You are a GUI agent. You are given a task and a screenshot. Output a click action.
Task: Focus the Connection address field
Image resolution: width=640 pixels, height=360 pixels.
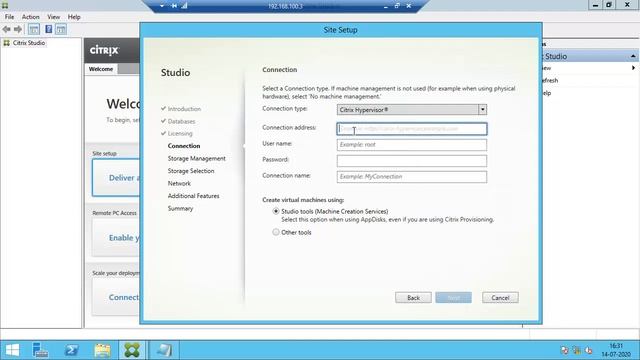pos(412,129)
